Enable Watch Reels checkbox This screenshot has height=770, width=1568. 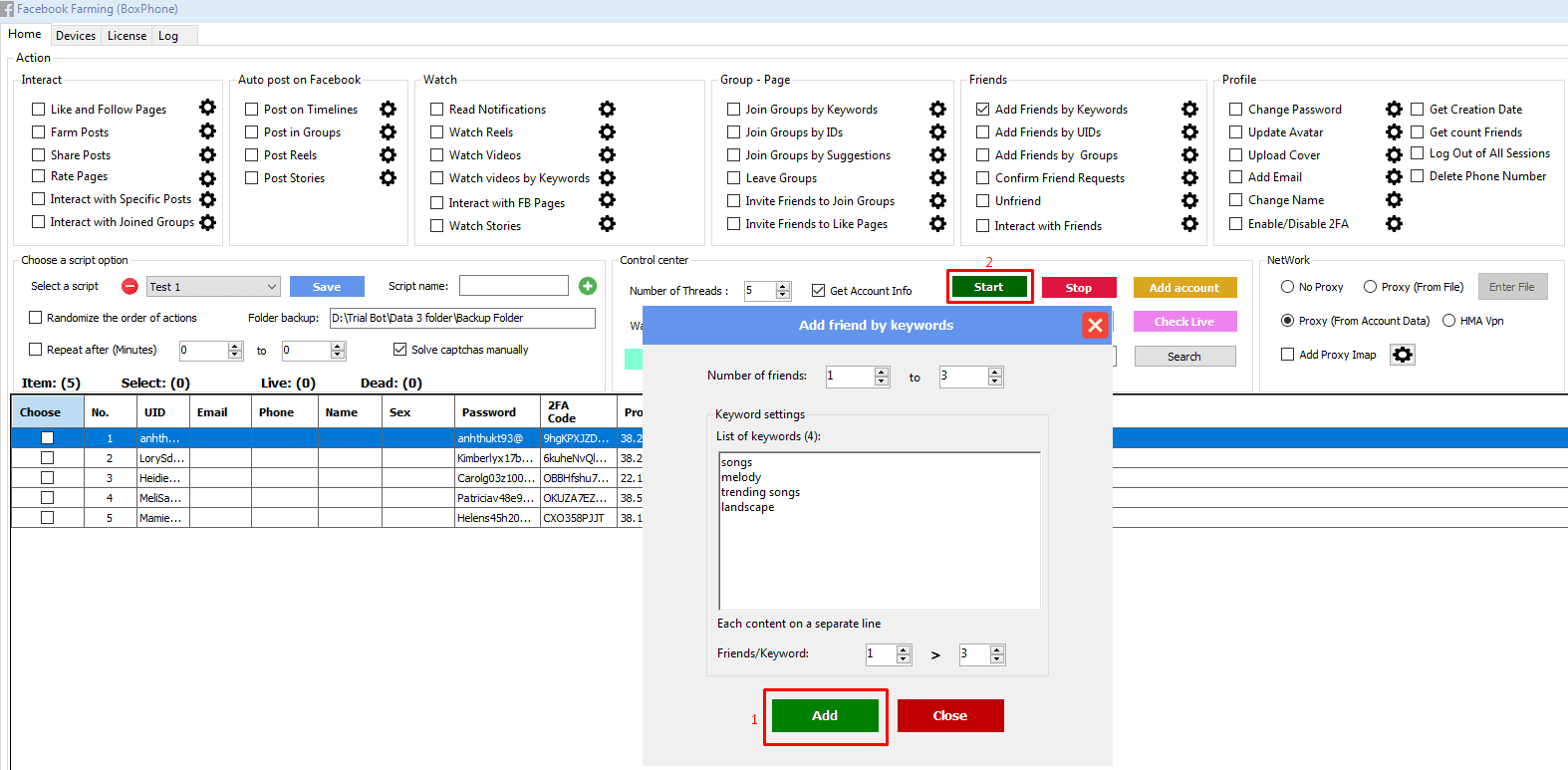[x=436, y=131]
